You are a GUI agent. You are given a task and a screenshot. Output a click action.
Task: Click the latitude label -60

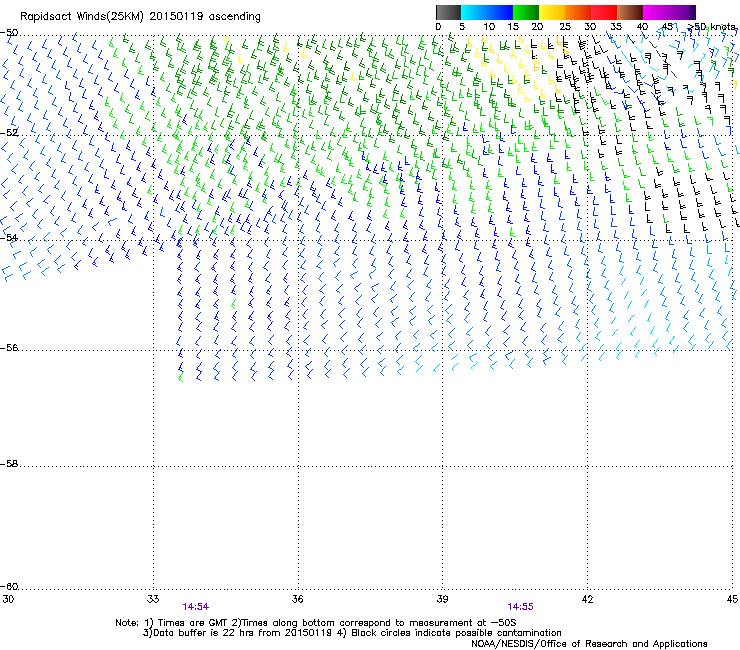(9, 587)
